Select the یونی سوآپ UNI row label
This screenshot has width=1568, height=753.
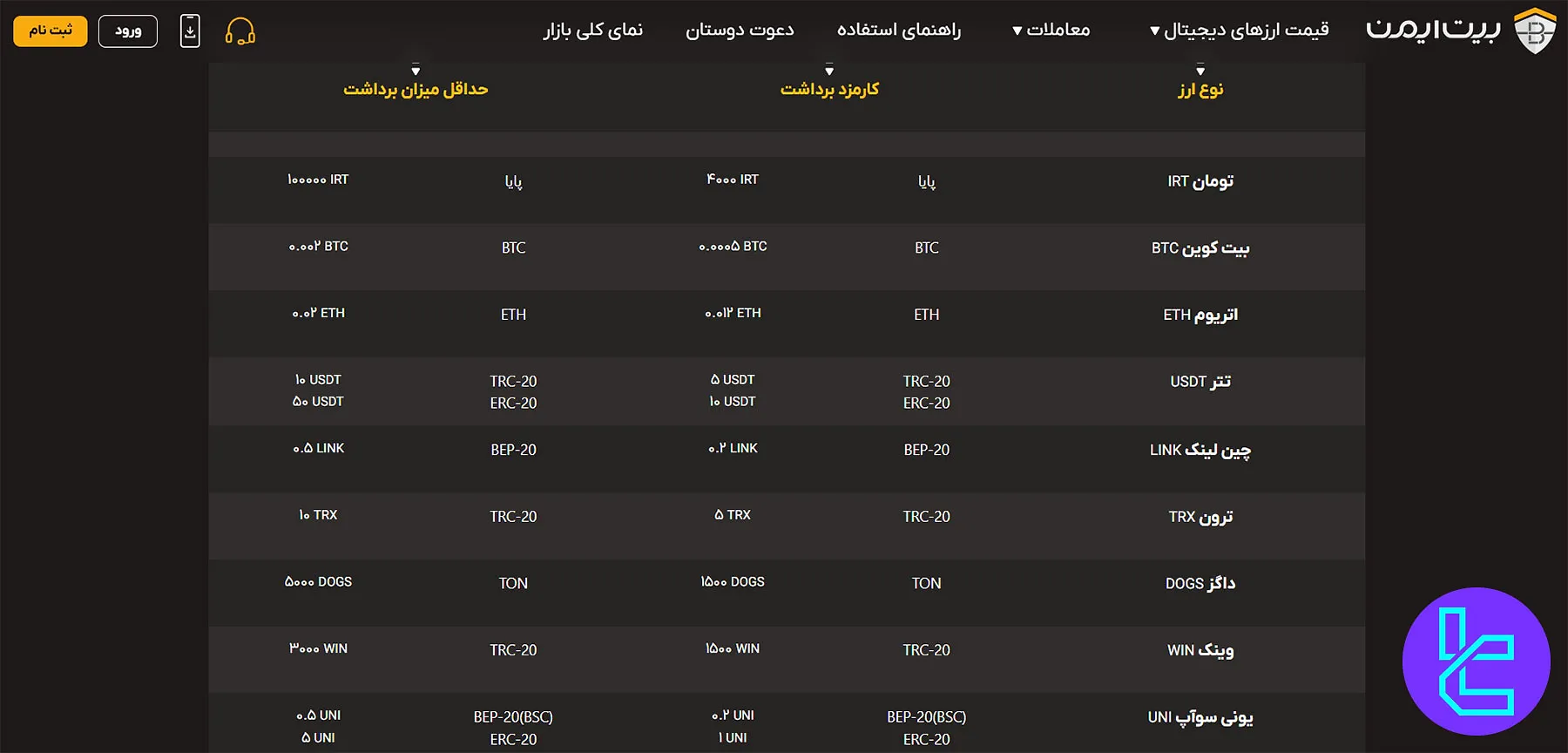point(1200,717)
